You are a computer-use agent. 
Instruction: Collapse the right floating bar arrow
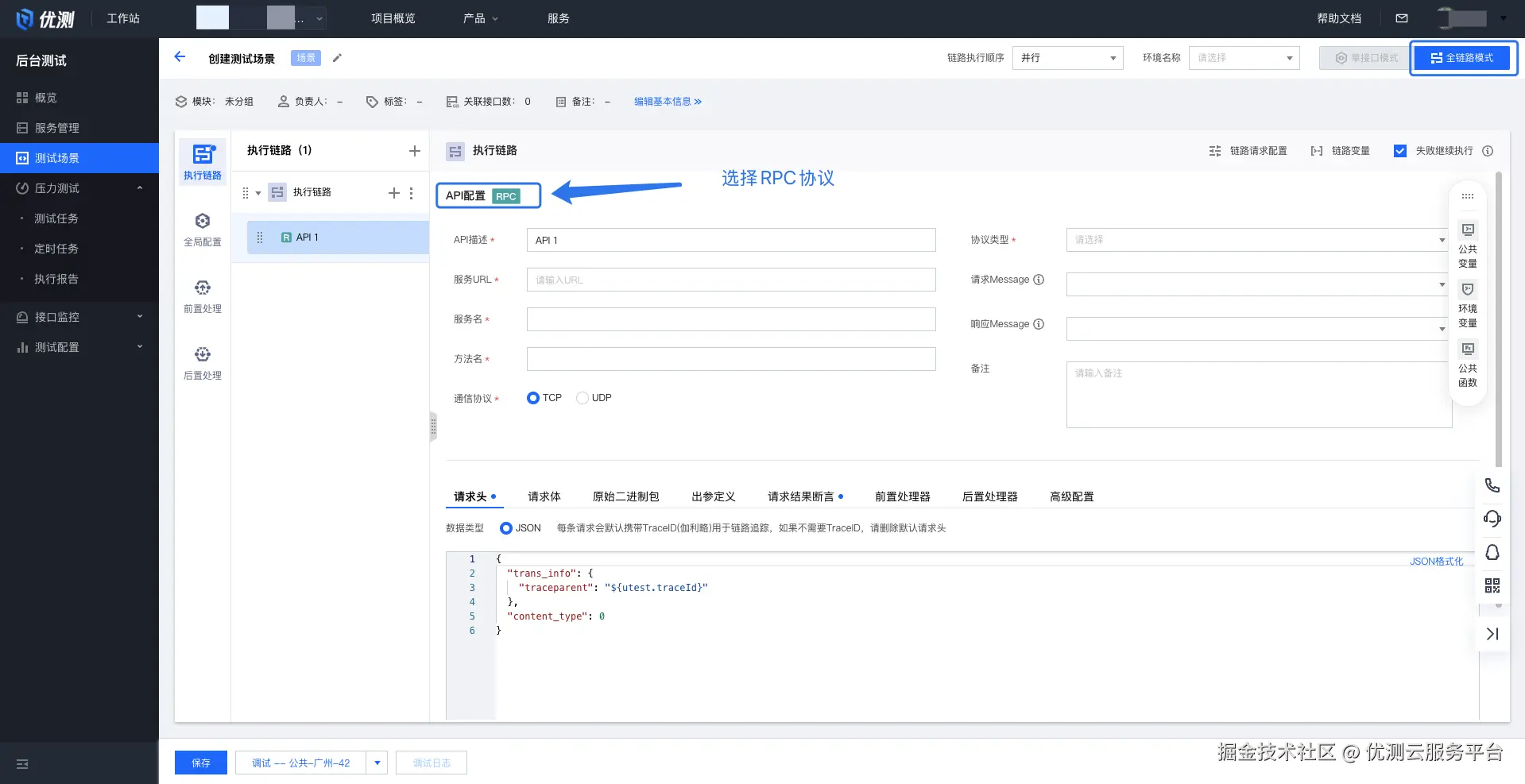(x=1492, y=634)
